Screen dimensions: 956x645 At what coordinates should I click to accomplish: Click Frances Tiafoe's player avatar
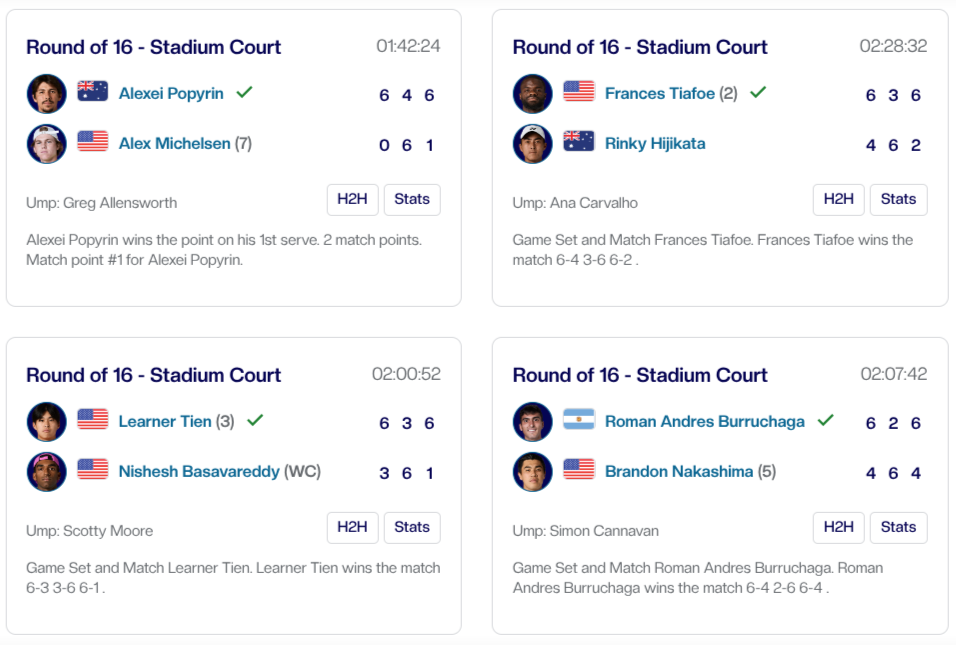[x=532, y=94]
